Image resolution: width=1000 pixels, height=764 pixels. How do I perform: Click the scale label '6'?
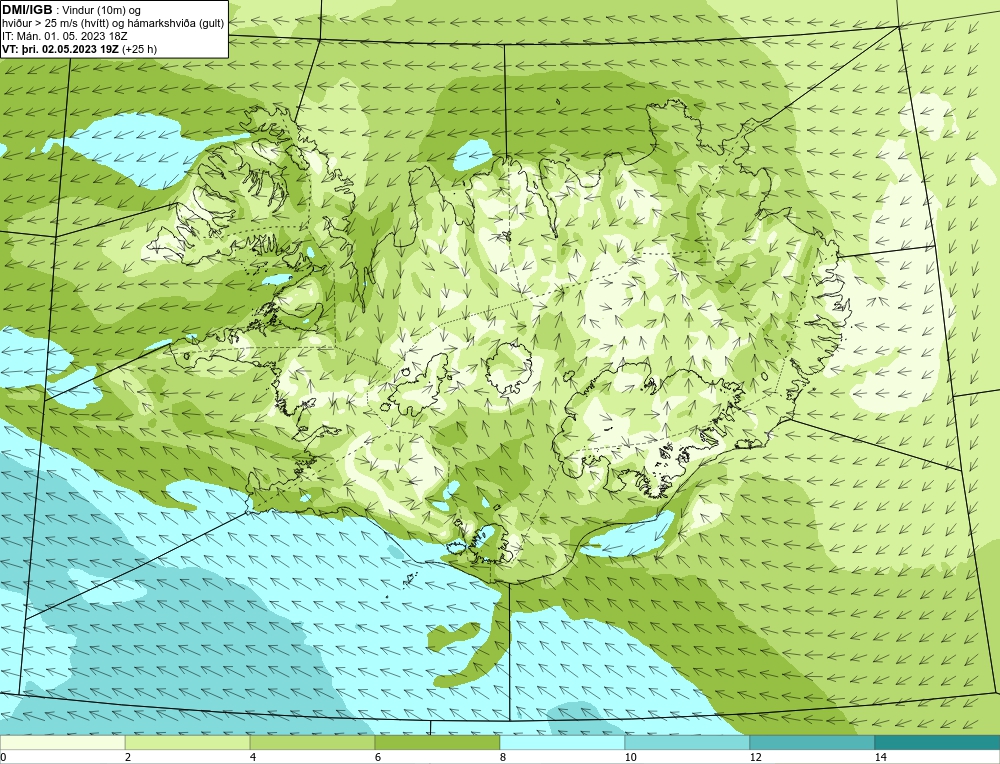[x=378, y=757]
